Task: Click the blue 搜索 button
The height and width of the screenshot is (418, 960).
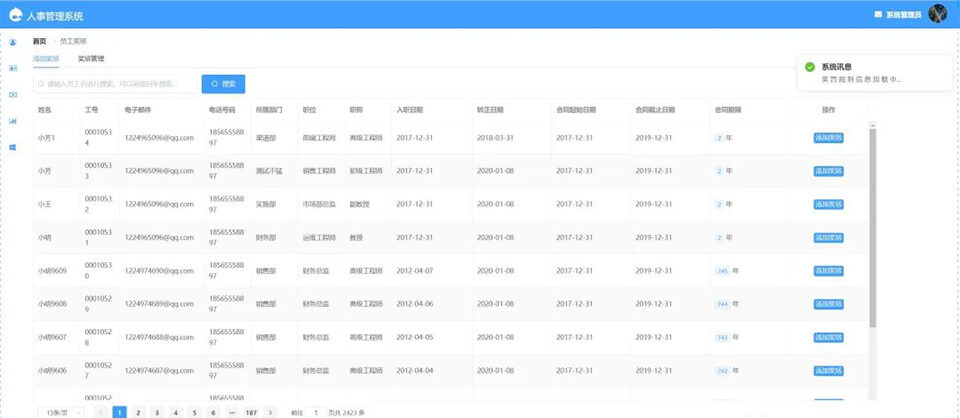Action: (223, 84)
